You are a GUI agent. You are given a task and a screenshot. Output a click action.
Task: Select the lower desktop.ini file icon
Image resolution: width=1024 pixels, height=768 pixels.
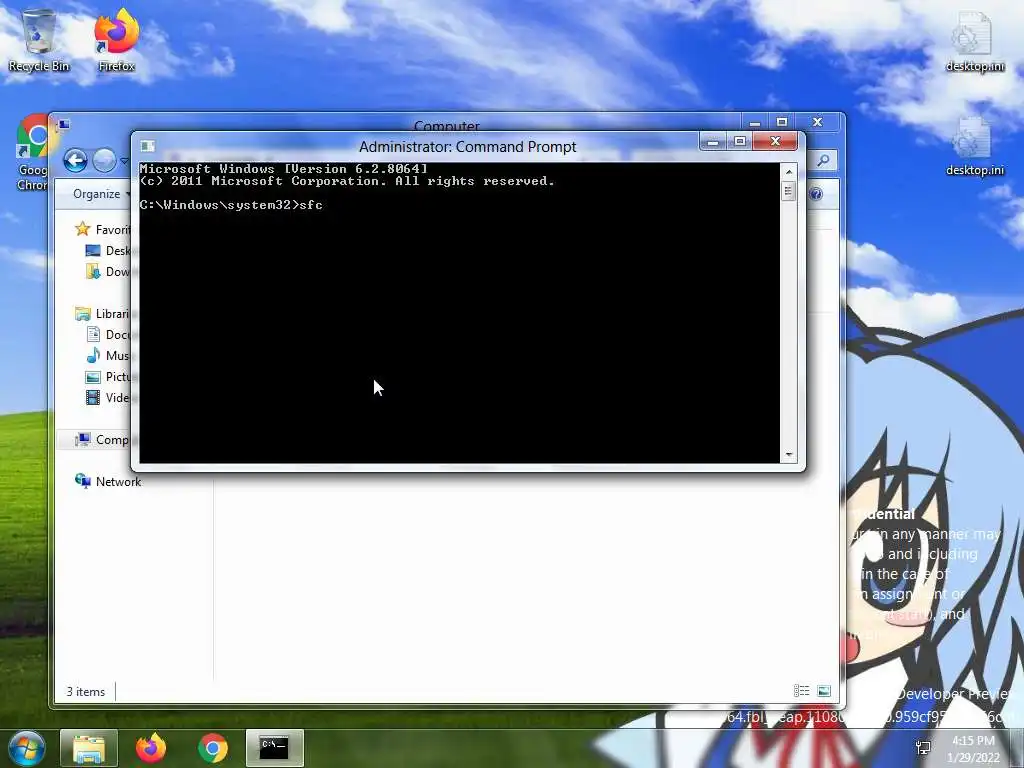pos(974,146)
